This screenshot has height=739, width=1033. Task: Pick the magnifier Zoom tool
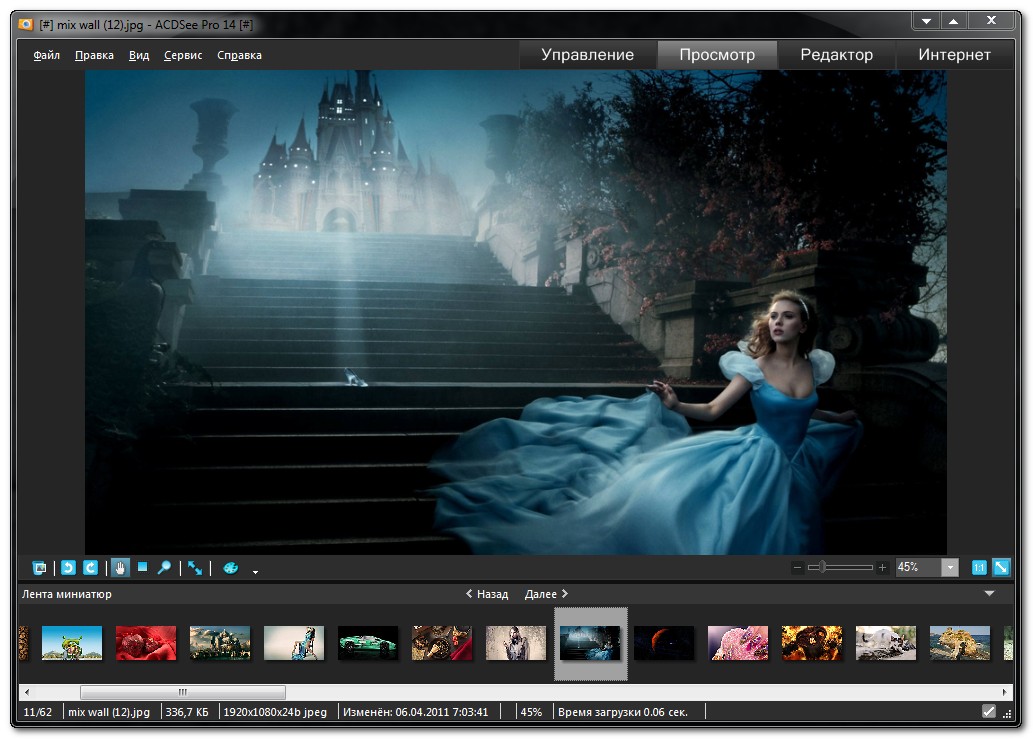pyautogui.click(x=164, y=568)
